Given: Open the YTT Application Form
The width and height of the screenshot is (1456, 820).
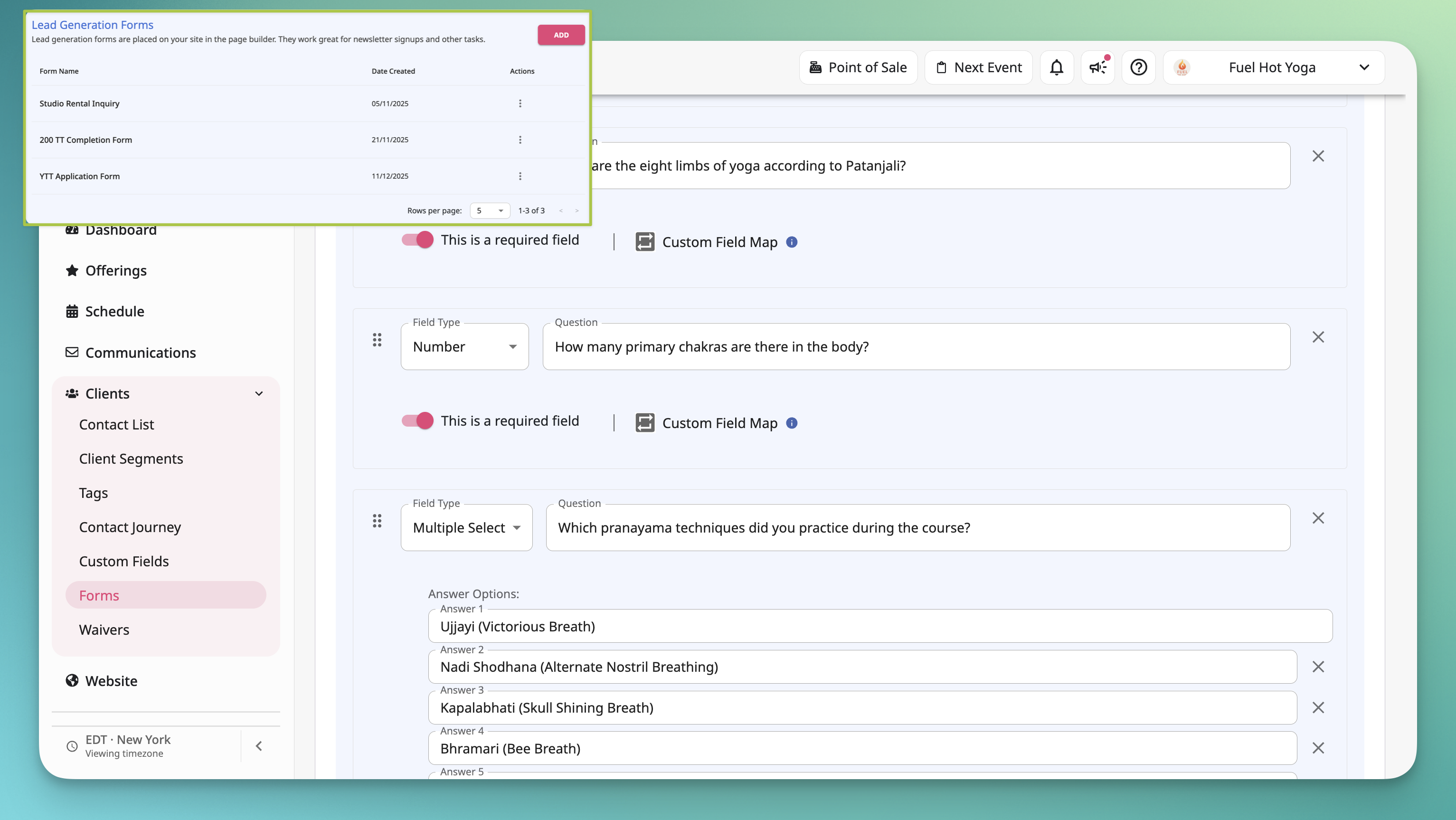Looking at the screenshot, I should coord(79,176).
